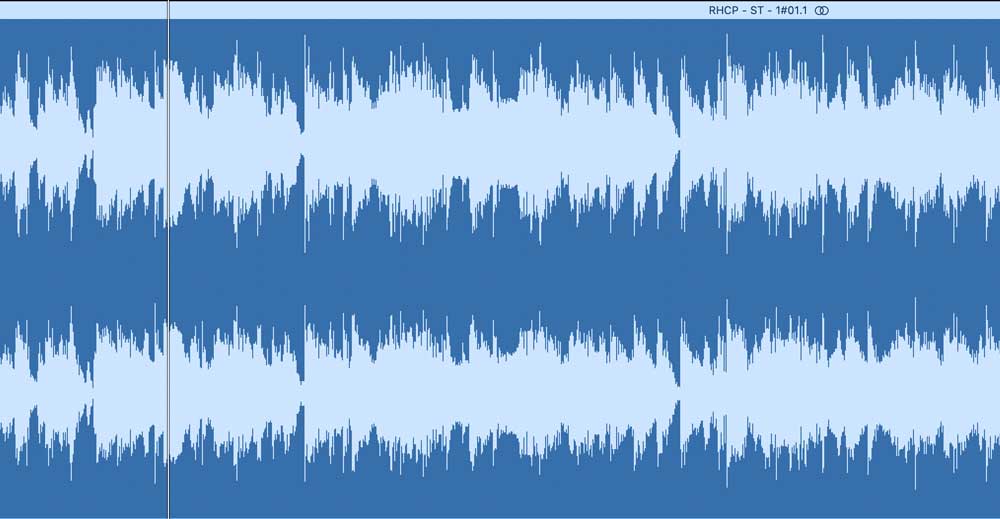Select the region name RHCP - ST - 1#01.1
Viewport: 1000px width, 519px height.
coord(757,10)
